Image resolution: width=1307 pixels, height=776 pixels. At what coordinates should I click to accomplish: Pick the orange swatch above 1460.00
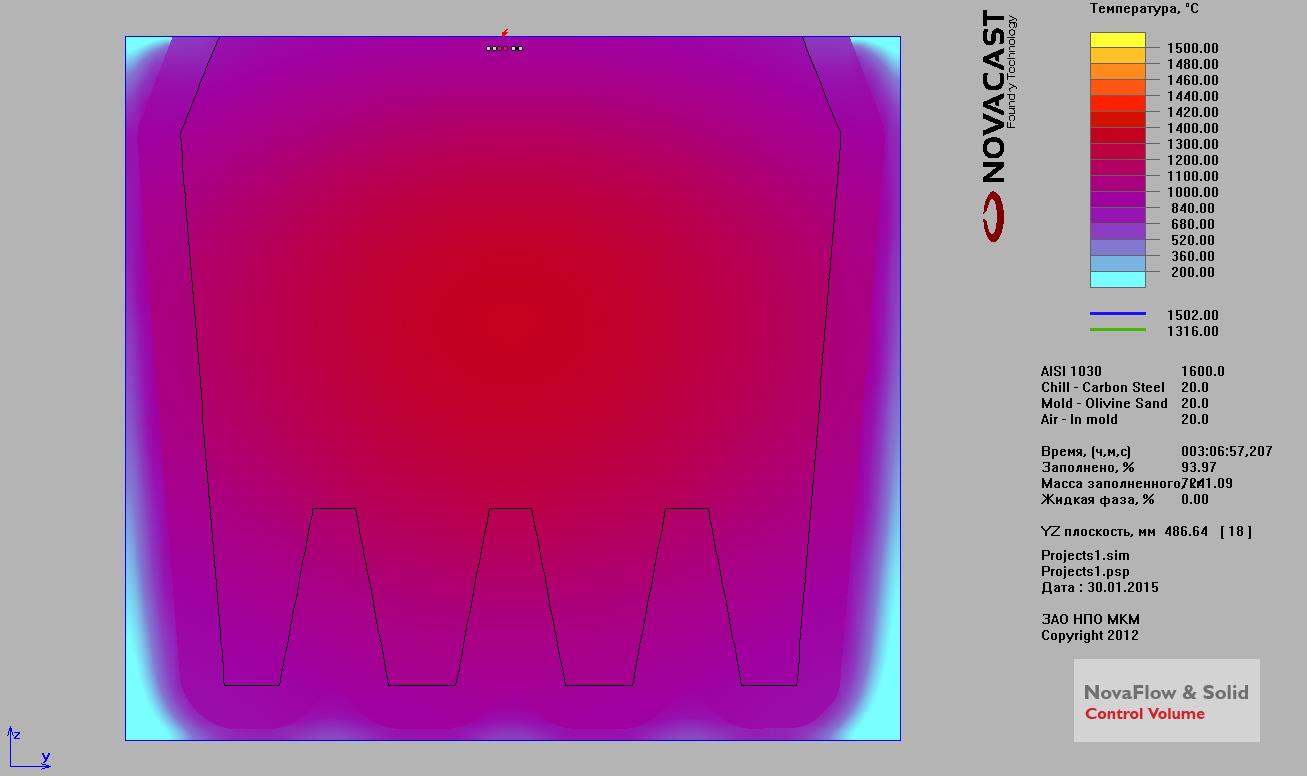pos(1117,72)
